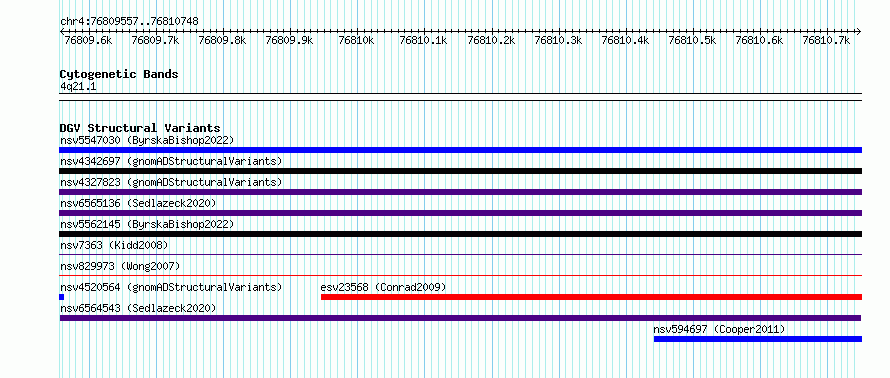890x378 pixels.
Task: Click the nsv829973 (Wong2007) label
Action: 120,266
